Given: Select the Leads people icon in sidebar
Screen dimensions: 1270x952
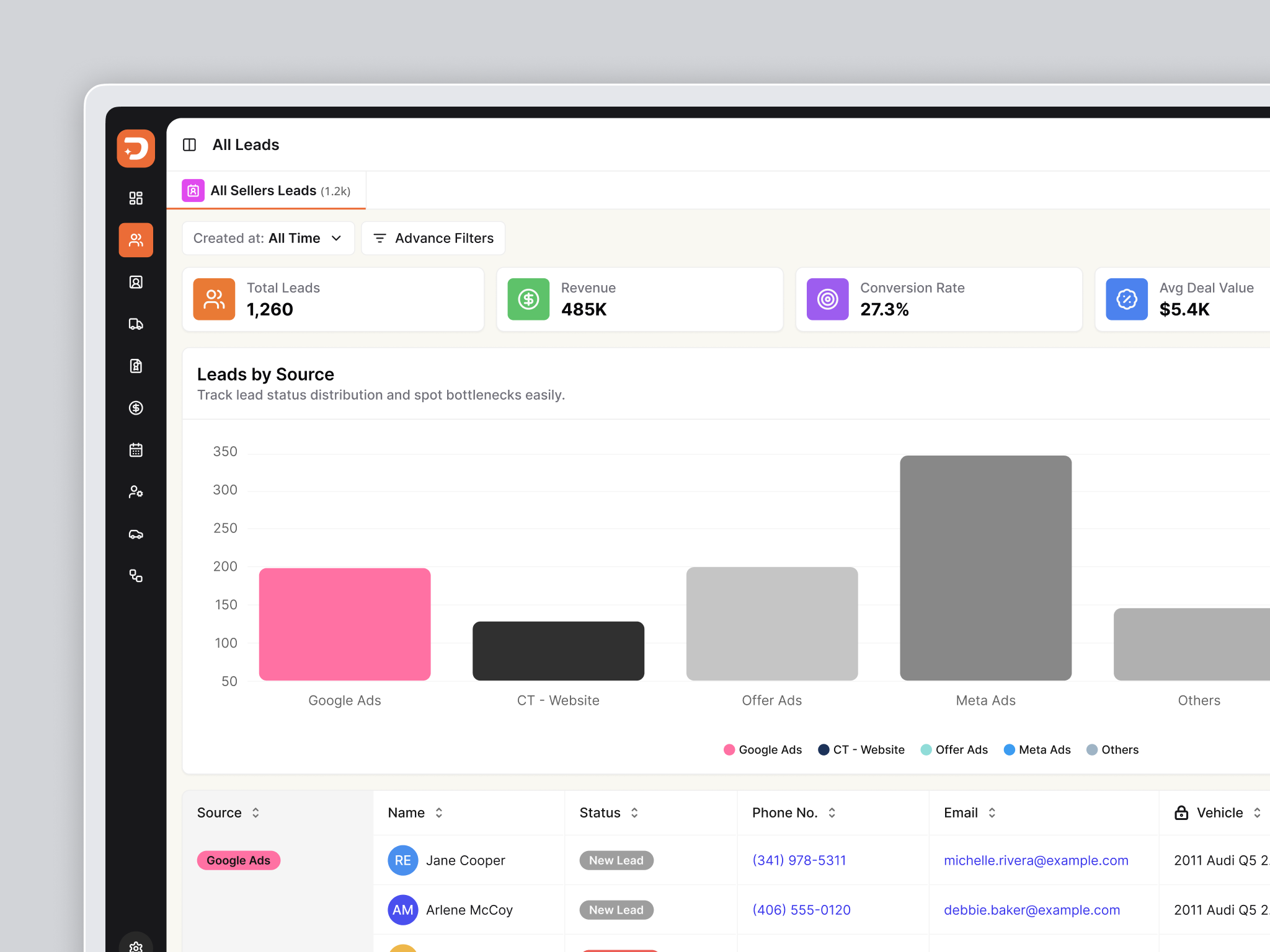Looking at the screenshot, I should 136,240.
